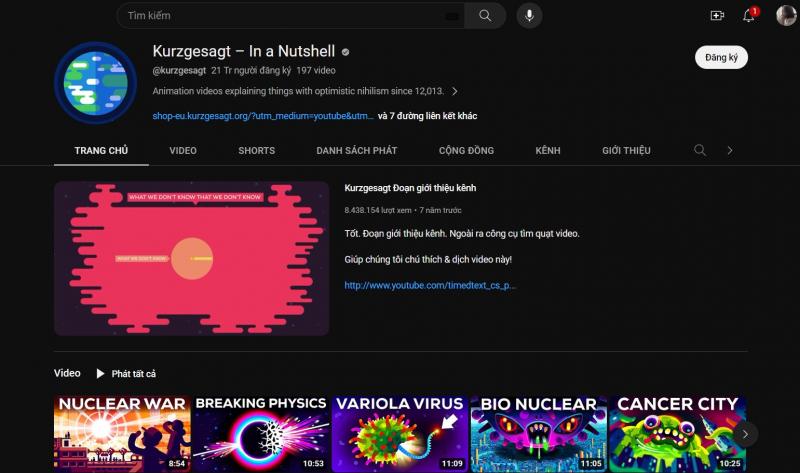Click the Phát tất cả play-all button
This screenshot has height=473, width=800.
126,374
